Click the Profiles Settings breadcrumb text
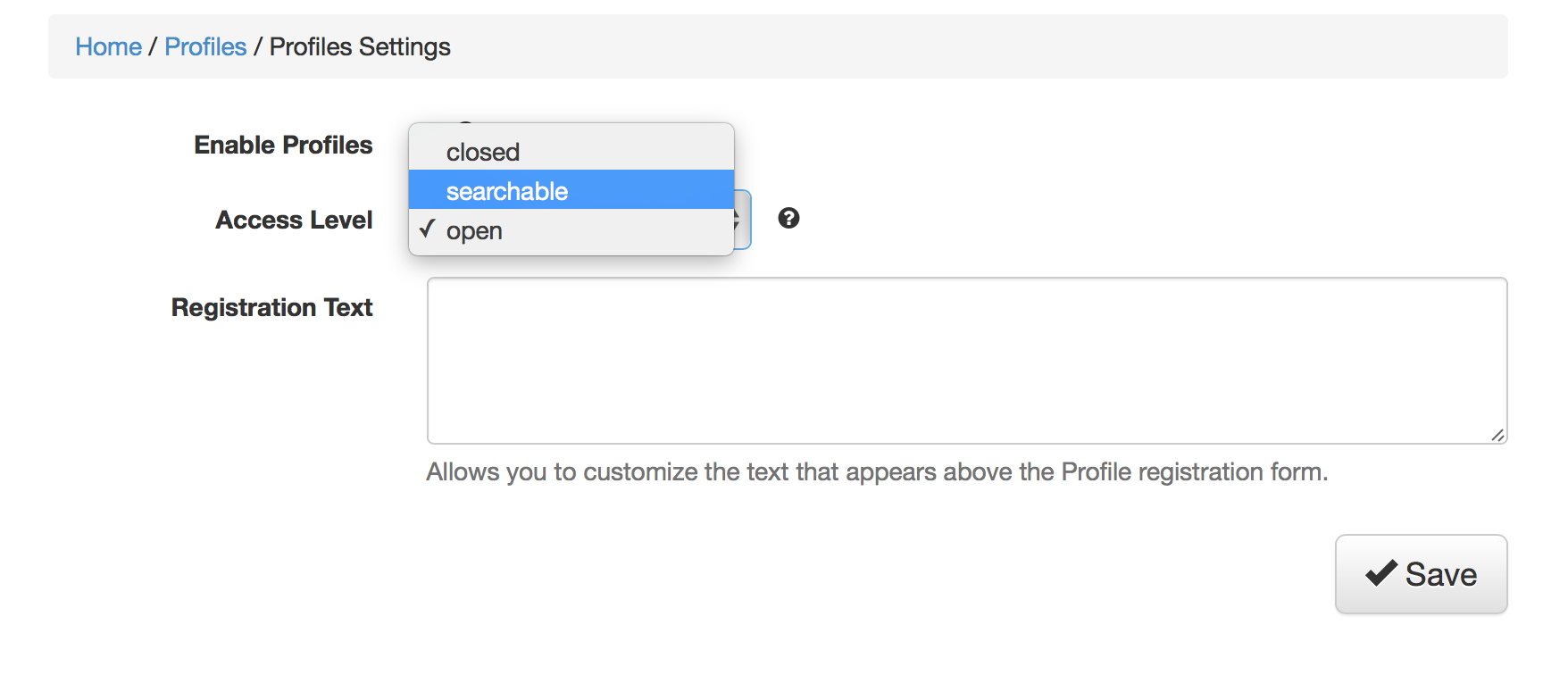 pyautogui.click(x=360, y=46)
